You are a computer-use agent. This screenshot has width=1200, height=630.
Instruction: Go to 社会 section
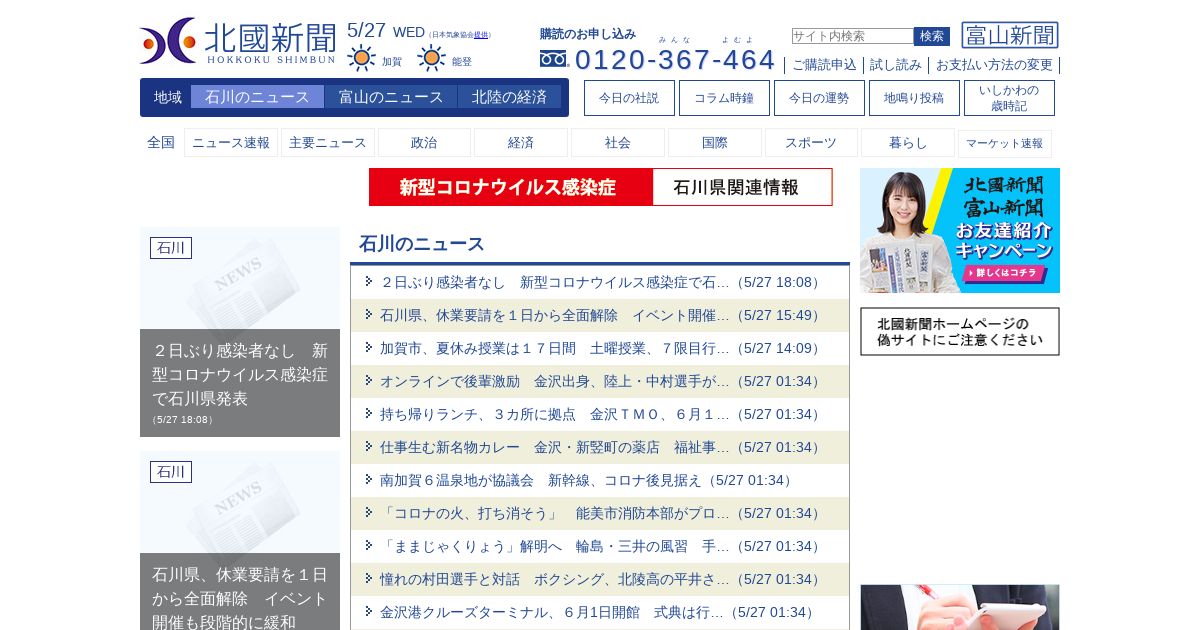point(618,143)
